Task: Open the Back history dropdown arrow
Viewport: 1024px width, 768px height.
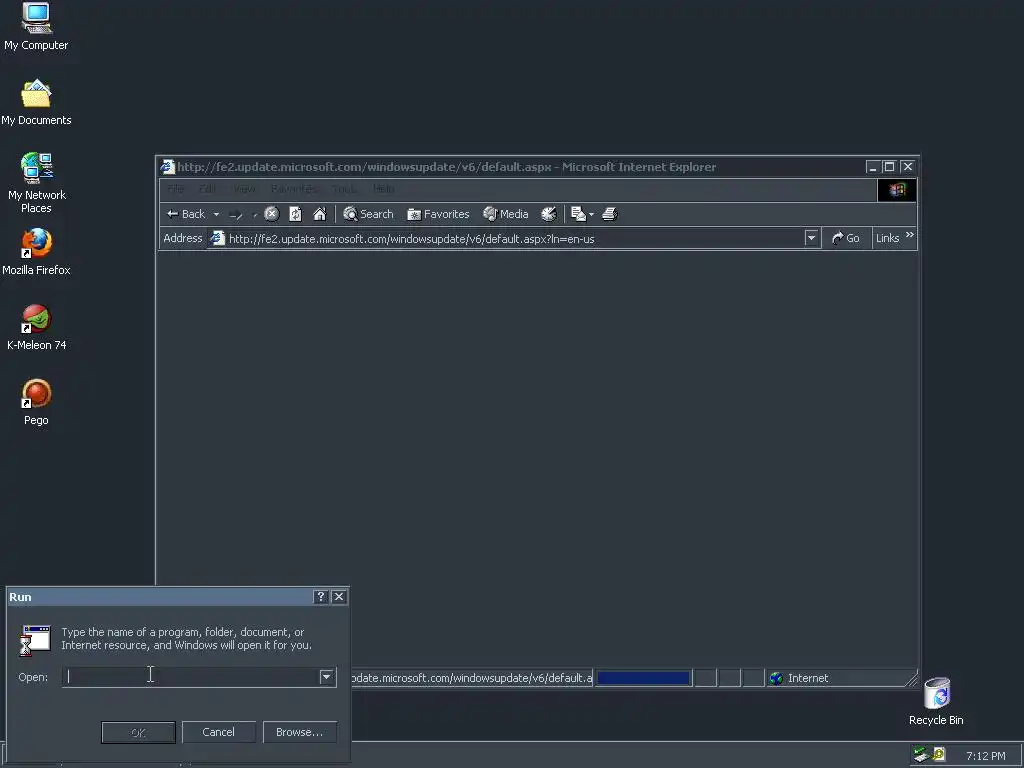Action: click(x=216, y=214)
